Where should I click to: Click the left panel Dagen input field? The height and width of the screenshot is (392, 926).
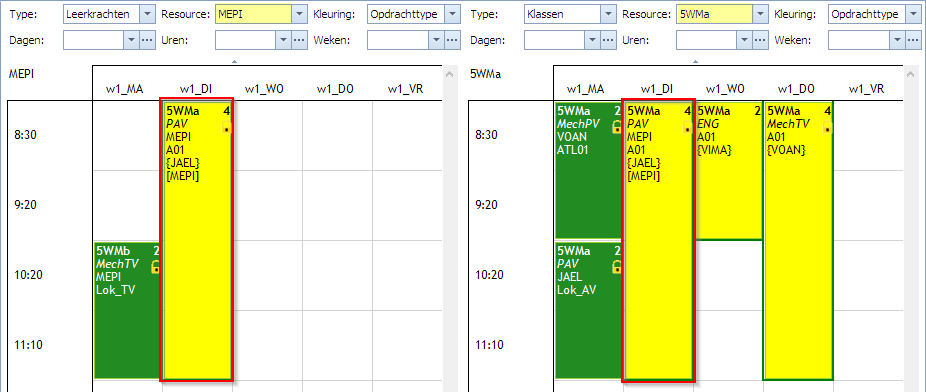93,40
